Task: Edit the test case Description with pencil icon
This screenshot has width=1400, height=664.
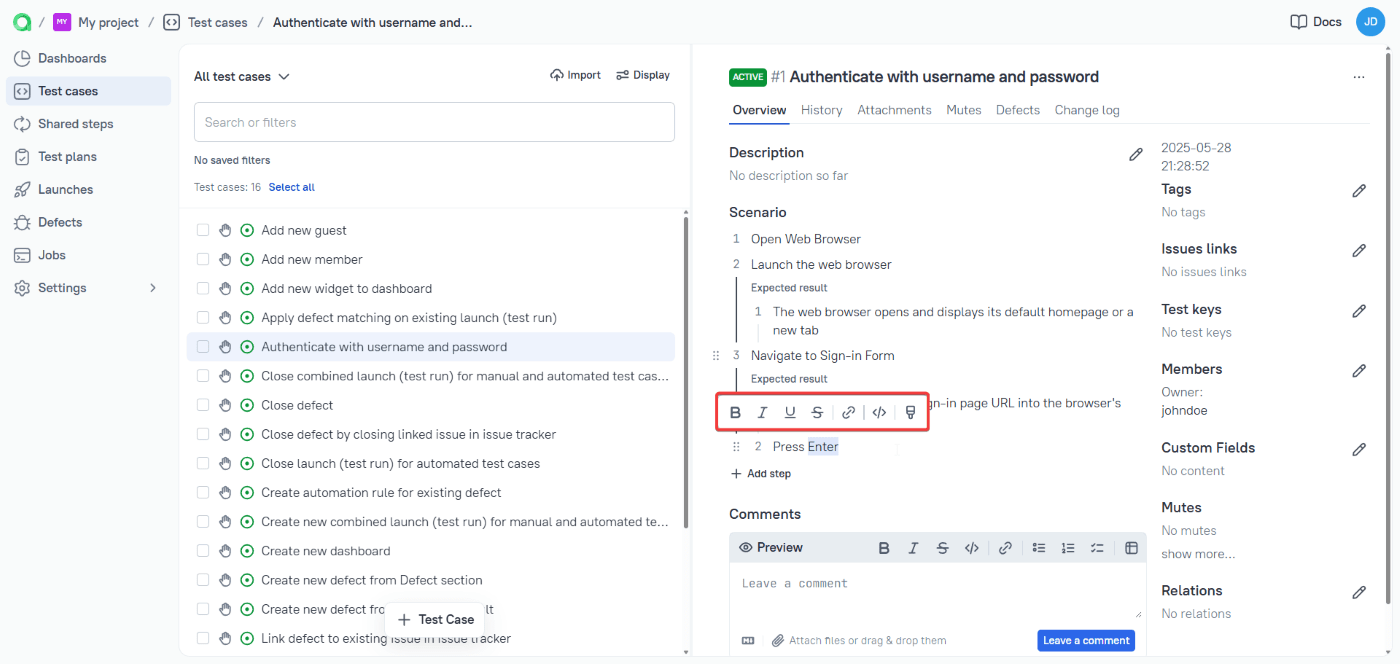Action: point(1136,153)
